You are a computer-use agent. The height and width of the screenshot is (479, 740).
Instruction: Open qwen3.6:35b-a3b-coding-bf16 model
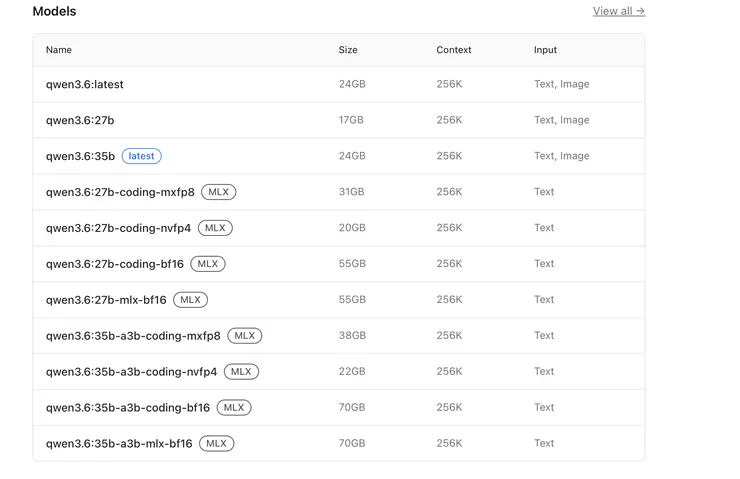(127, 407)
